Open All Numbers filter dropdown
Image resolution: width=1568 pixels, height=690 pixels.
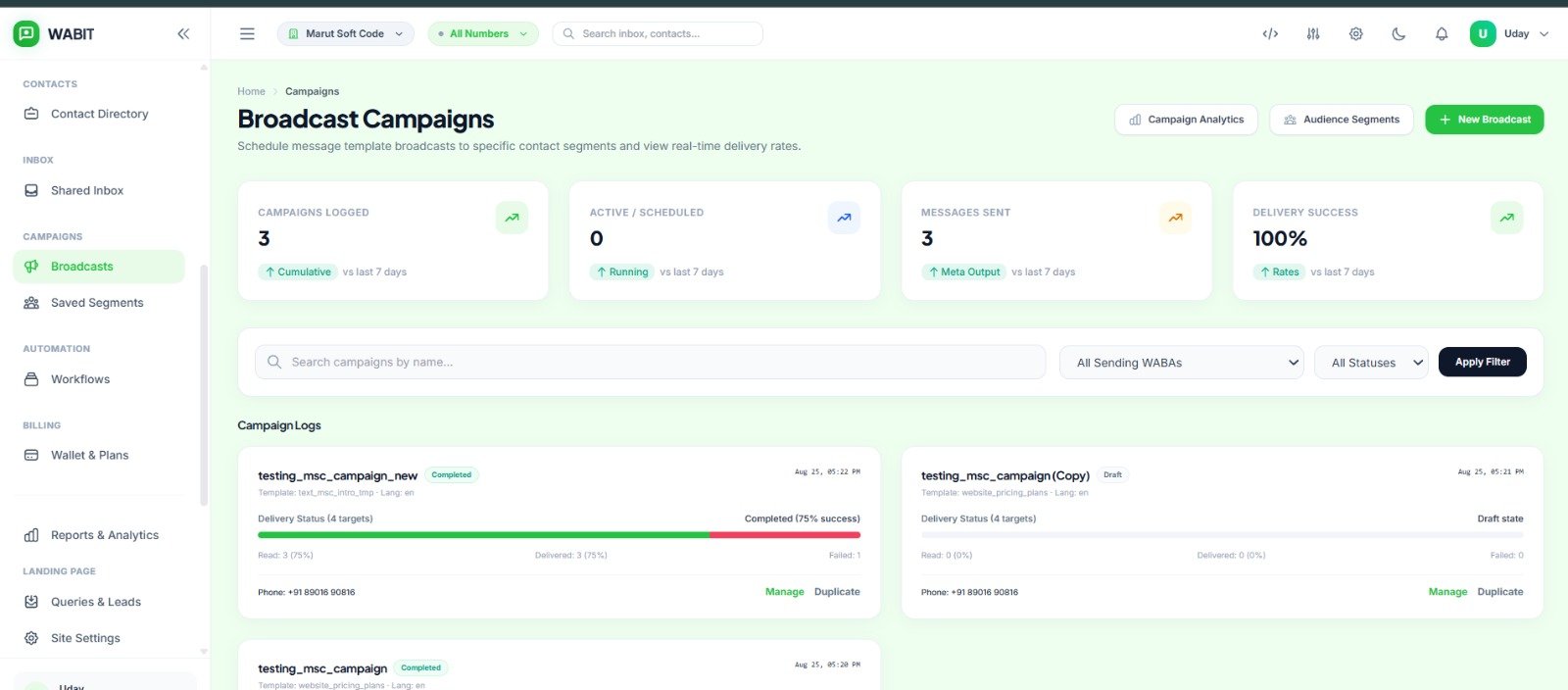[x=483, y=34]
